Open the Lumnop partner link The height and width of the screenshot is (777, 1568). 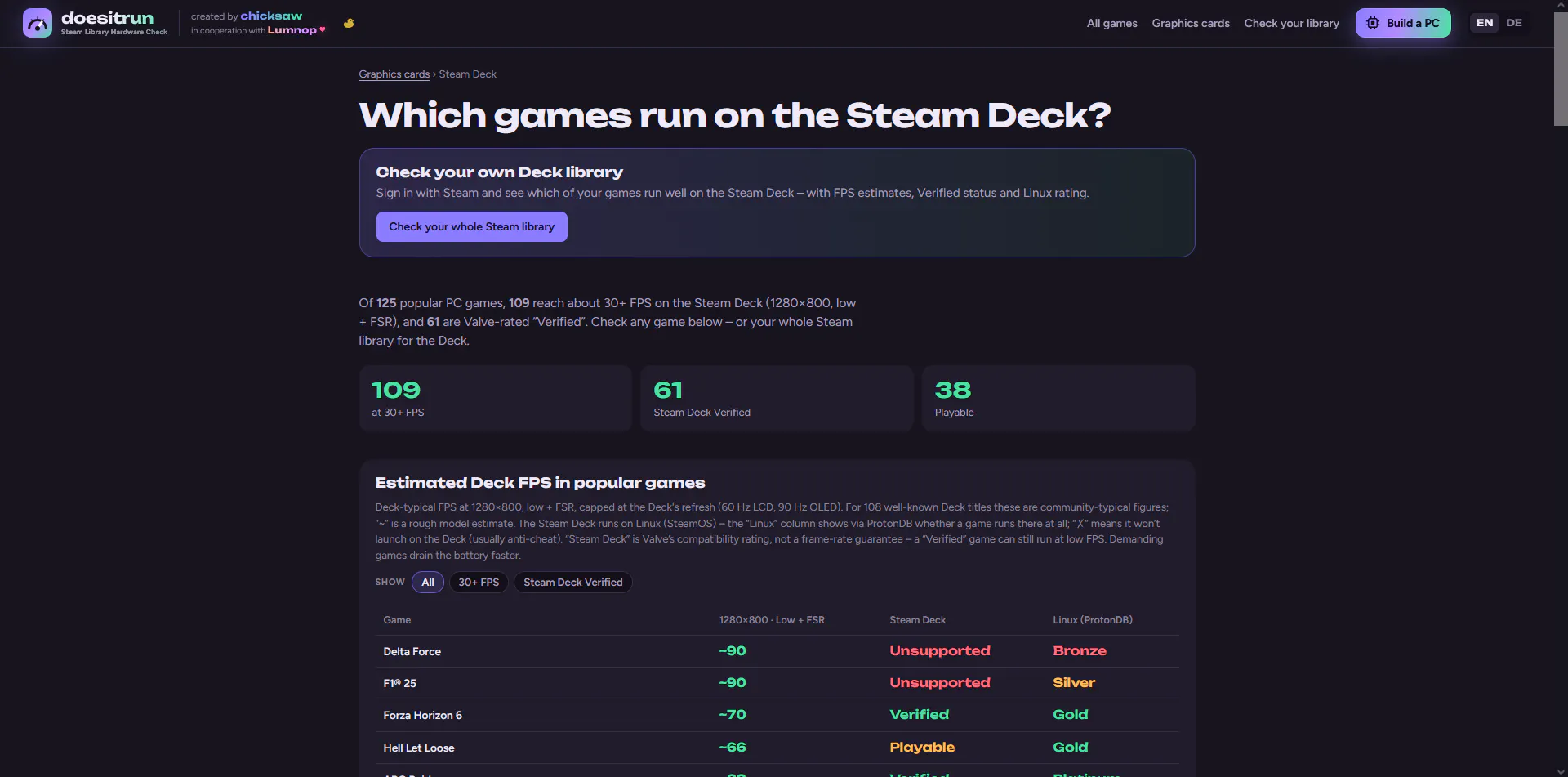292,30
